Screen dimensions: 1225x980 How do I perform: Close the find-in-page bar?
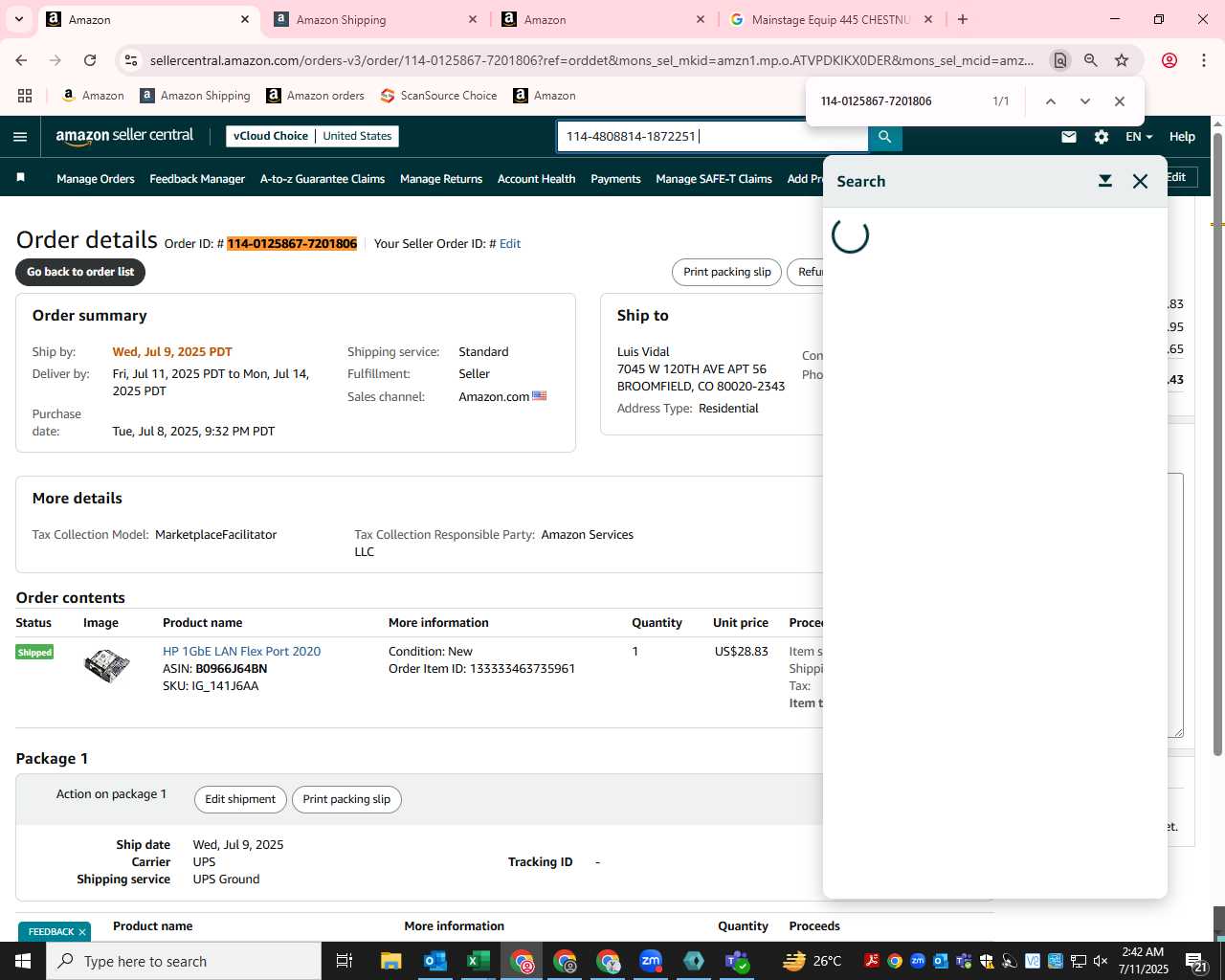(1119, 101)
